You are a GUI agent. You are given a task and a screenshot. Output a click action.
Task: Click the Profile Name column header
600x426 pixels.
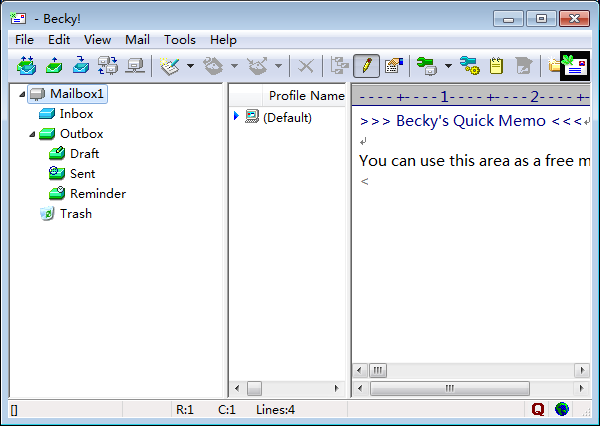click(304, 96)
